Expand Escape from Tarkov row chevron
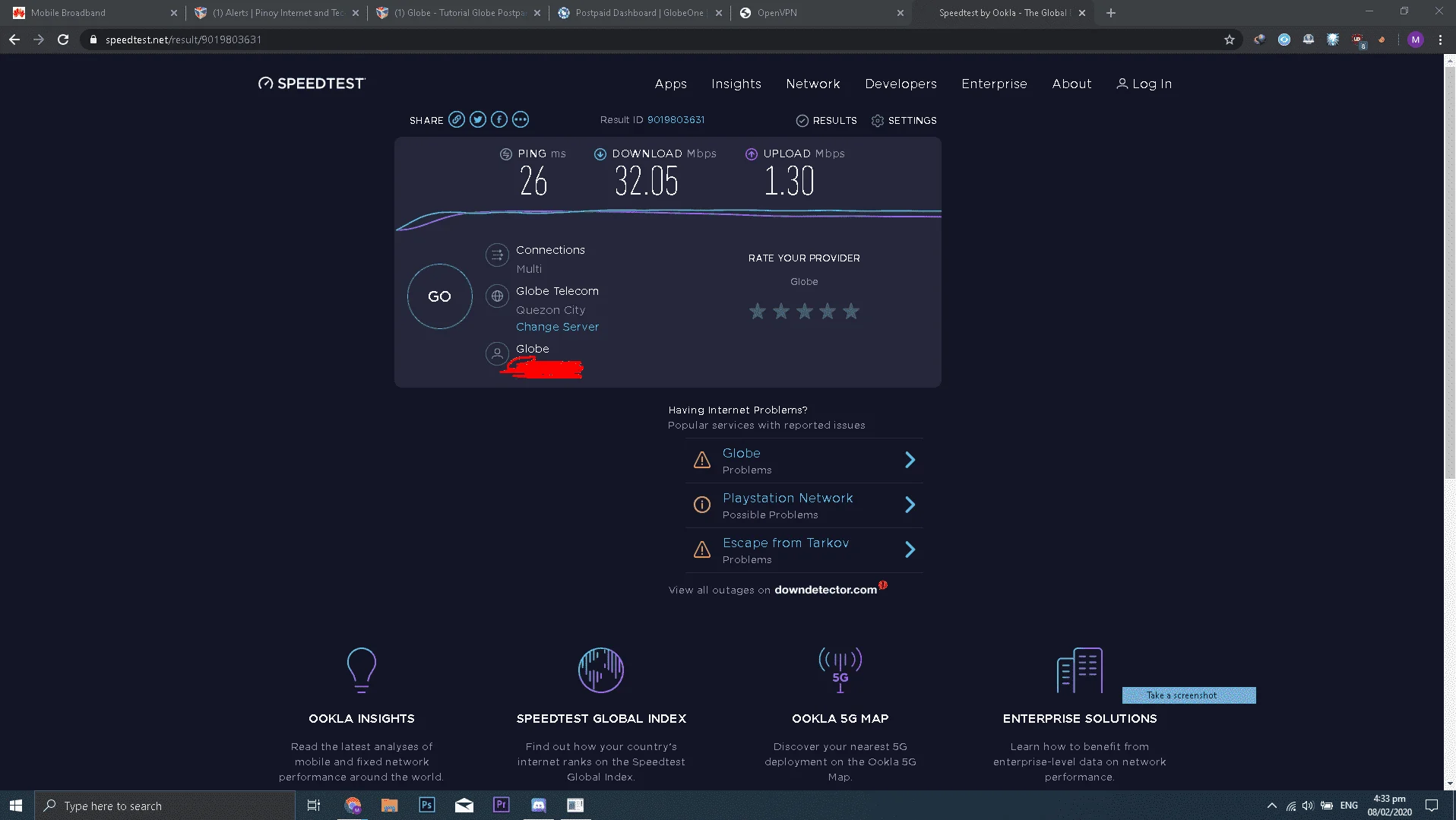Screen dimensions: 1456x820 (910, 549)
